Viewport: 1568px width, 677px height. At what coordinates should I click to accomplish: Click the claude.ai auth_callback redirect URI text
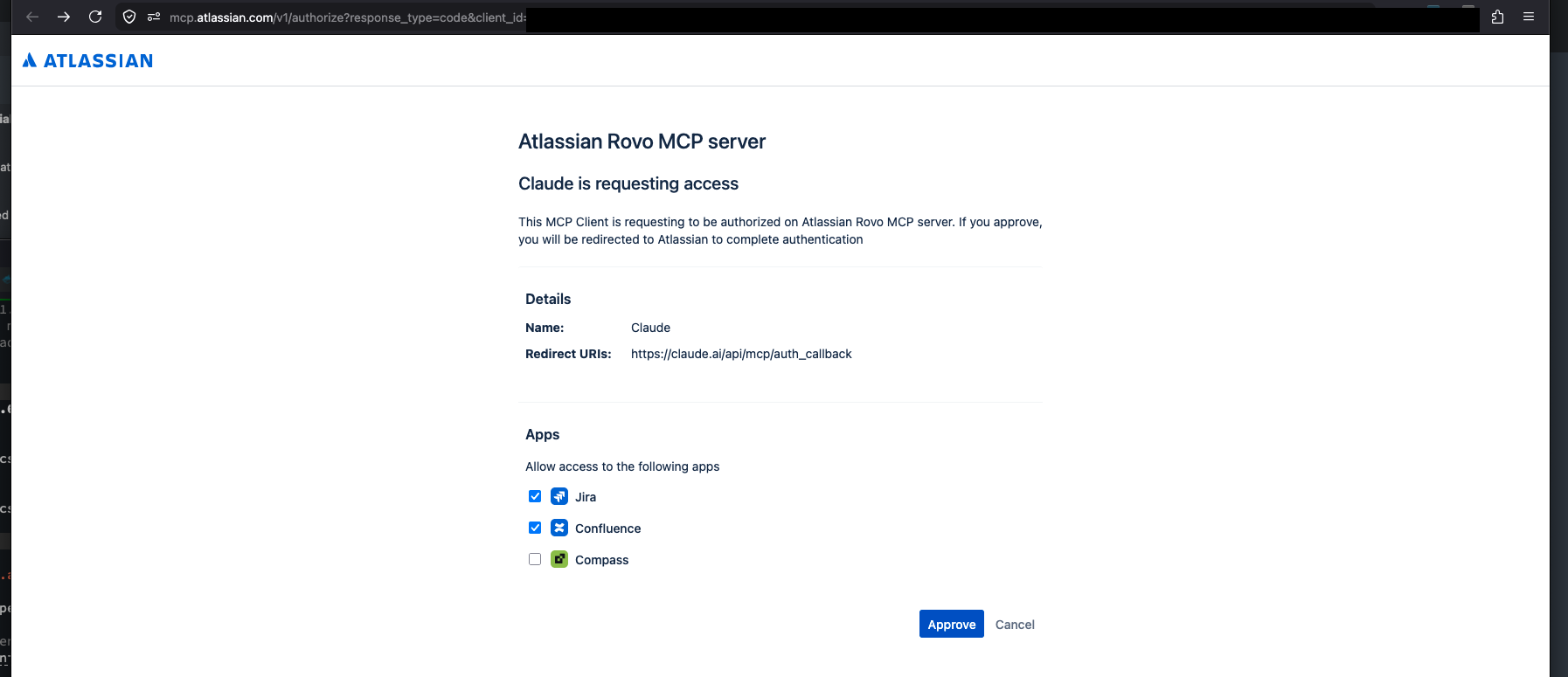[741, 354]
